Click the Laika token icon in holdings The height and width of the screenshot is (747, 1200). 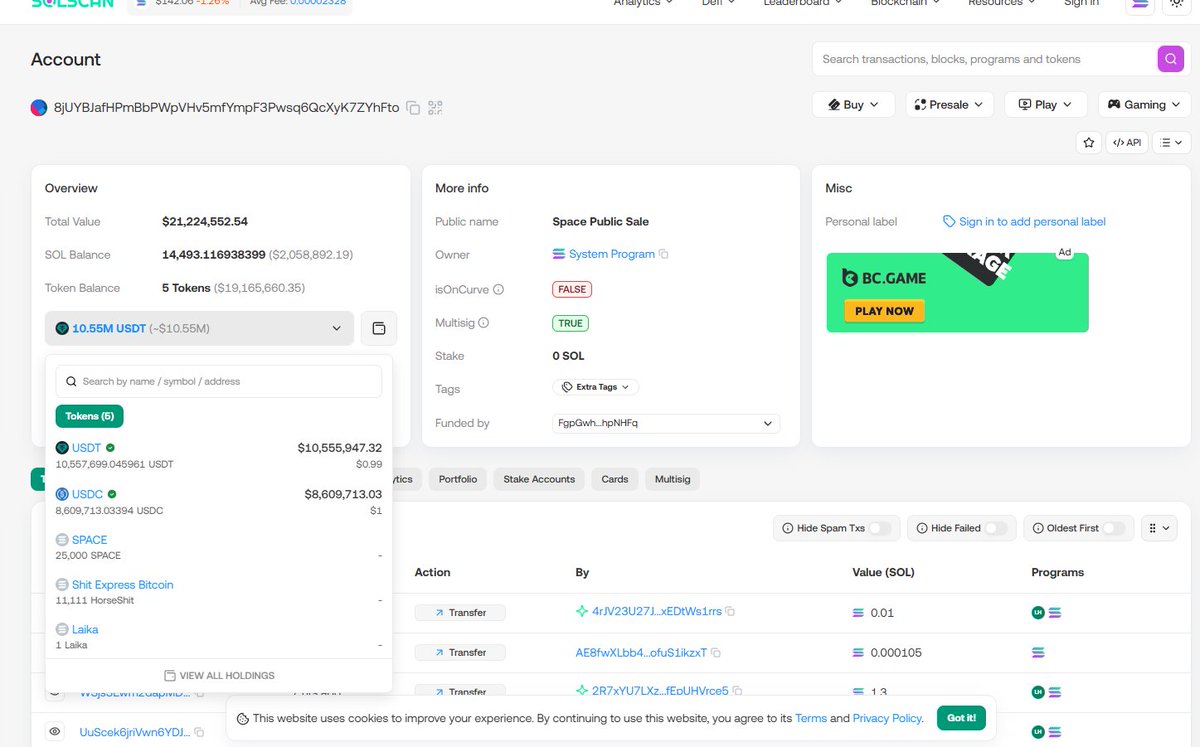coord(62,630)
